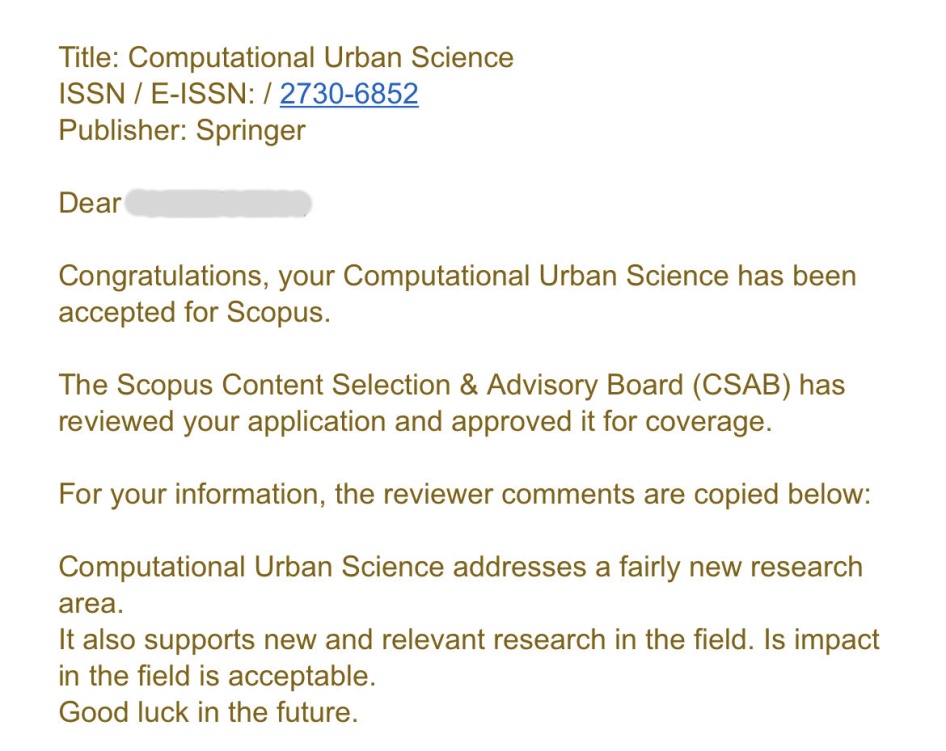Click the 'Title: Computational Urban Science' line
The width and height of the screenshot is (946, 751).
click(286, 58)
